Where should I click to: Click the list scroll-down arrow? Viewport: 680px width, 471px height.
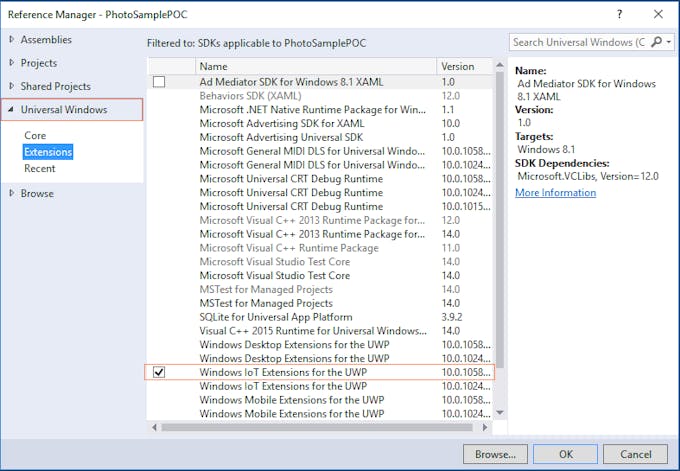(x=500, y=413)
